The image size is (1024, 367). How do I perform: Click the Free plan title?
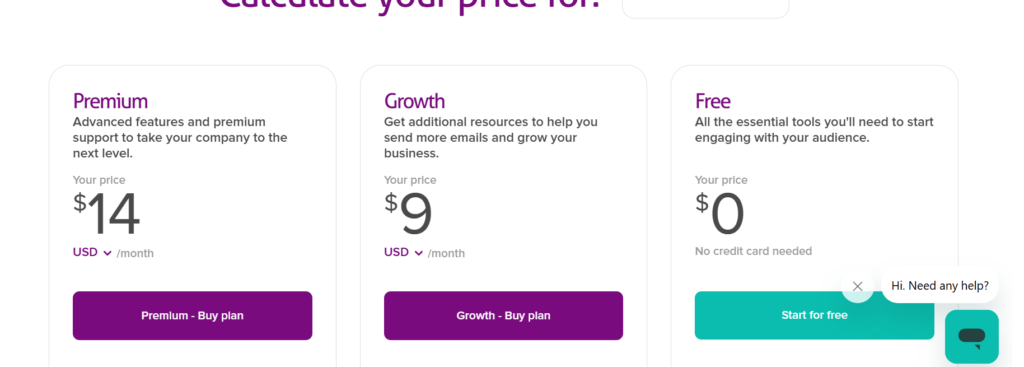[712, 101]
